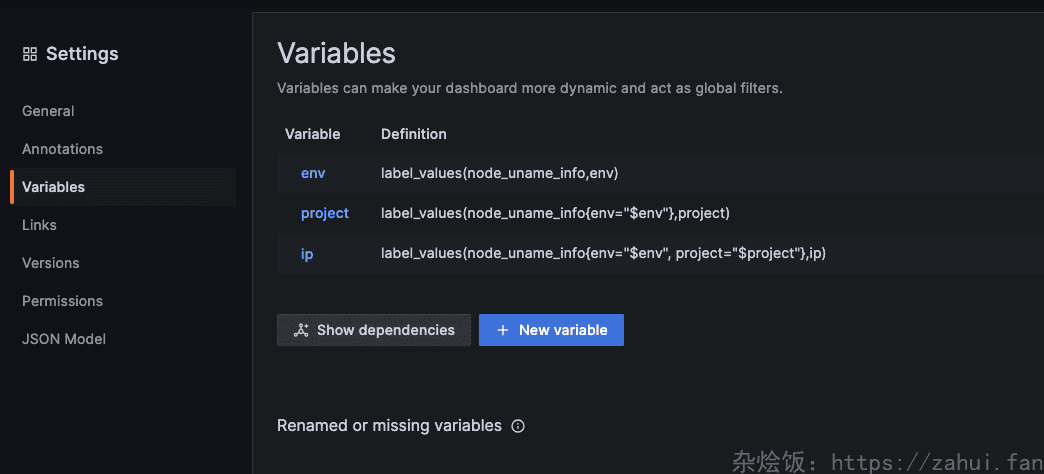Open the Permissions settings page

[x=62, y=301]
